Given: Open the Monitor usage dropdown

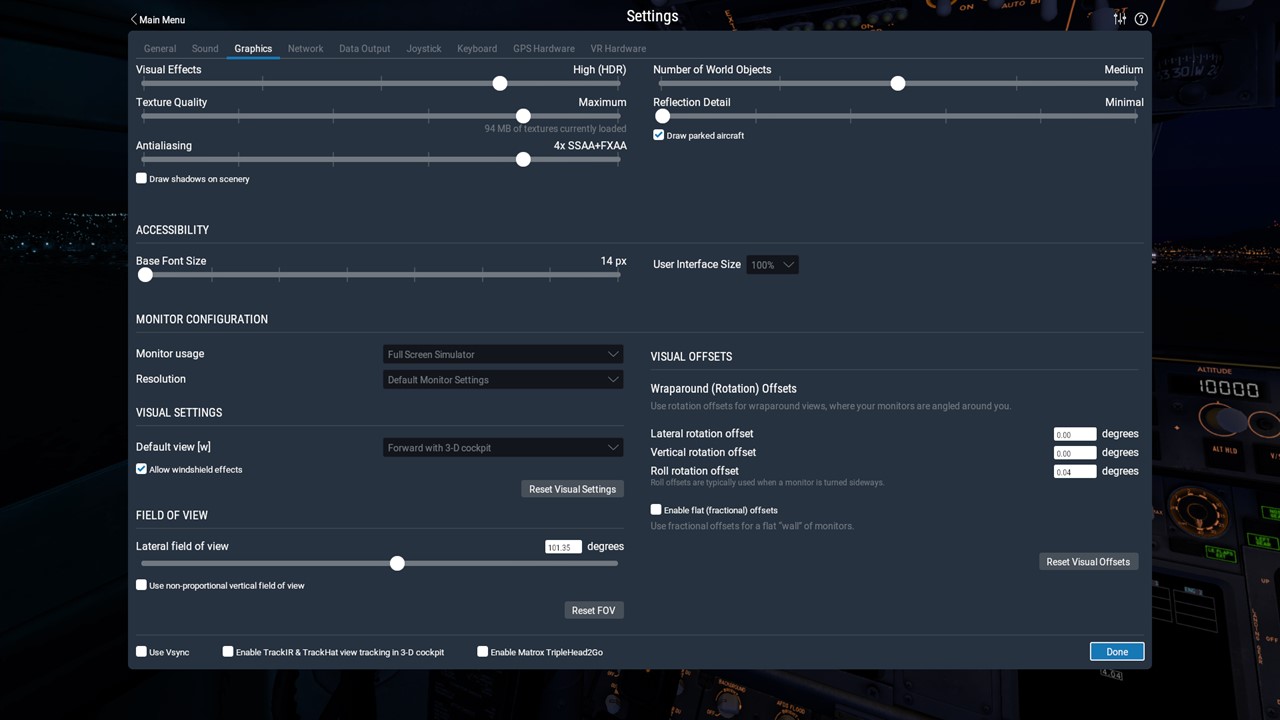Looking at the screenshot, I should coord(503,354).
